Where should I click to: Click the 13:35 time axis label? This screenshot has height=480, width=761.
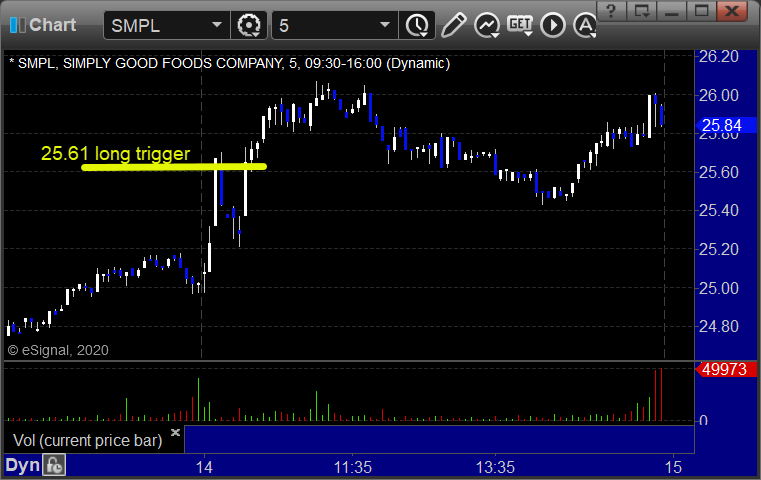point(496,467)
